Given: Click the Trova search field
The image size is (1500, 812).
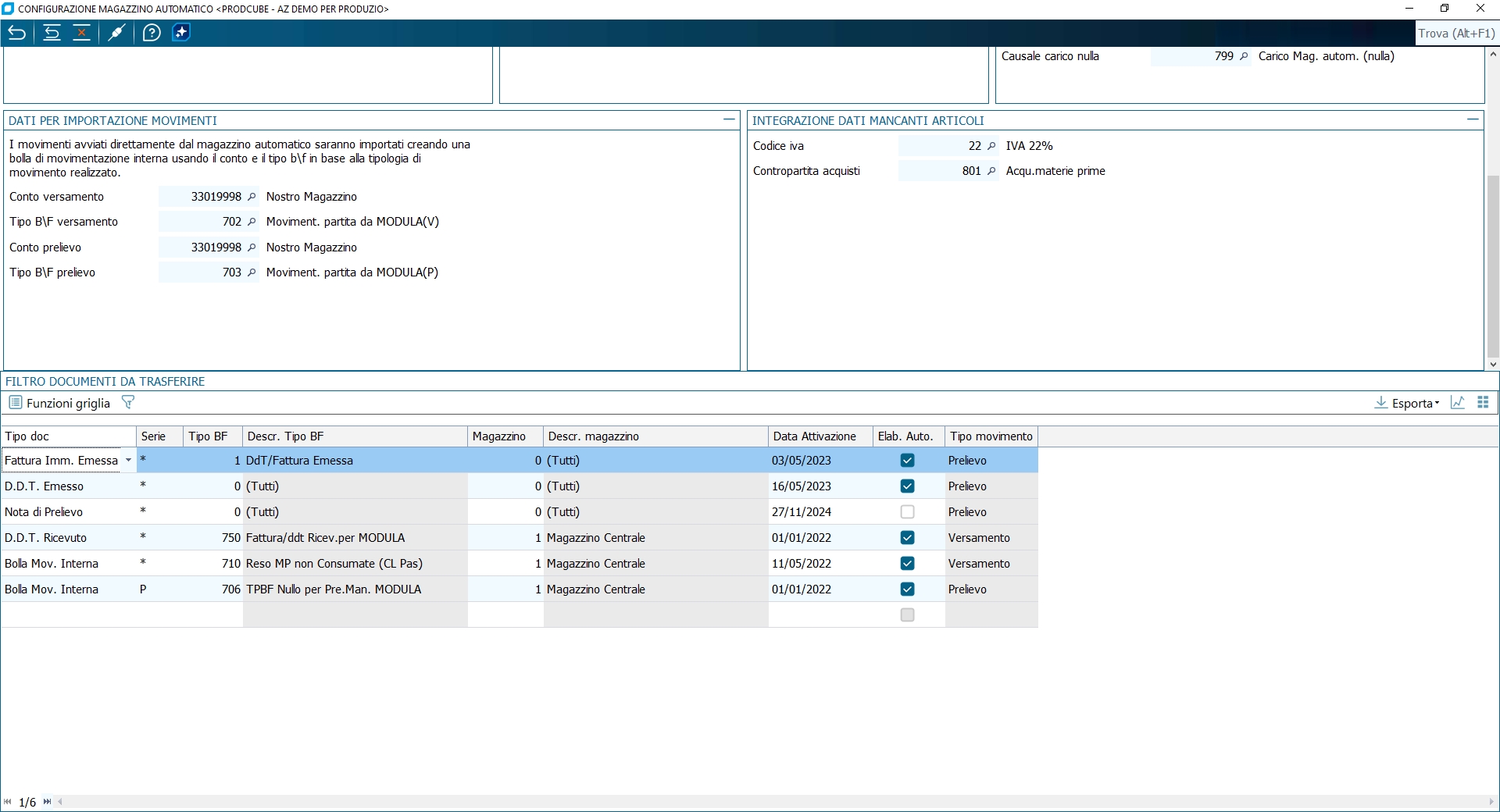Looking at the screenshot, I should [1456, 34].
